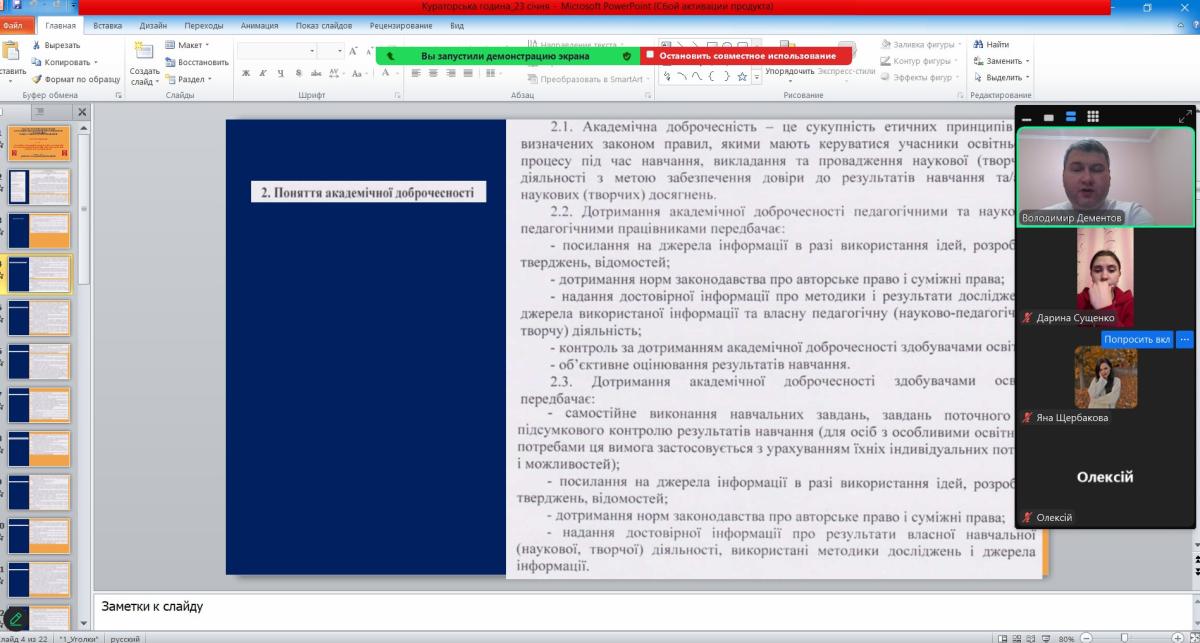Viewport: 1200px width, 643px height.
Task: Toggle underline Ч formatting
Action: pos(282,73)
